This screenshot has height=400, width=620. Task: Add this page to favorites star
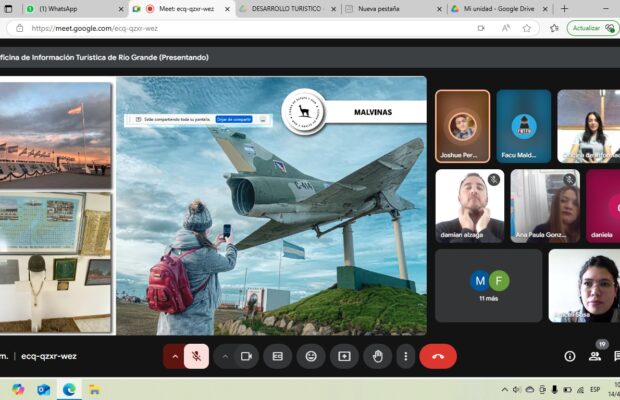(527, 28)
